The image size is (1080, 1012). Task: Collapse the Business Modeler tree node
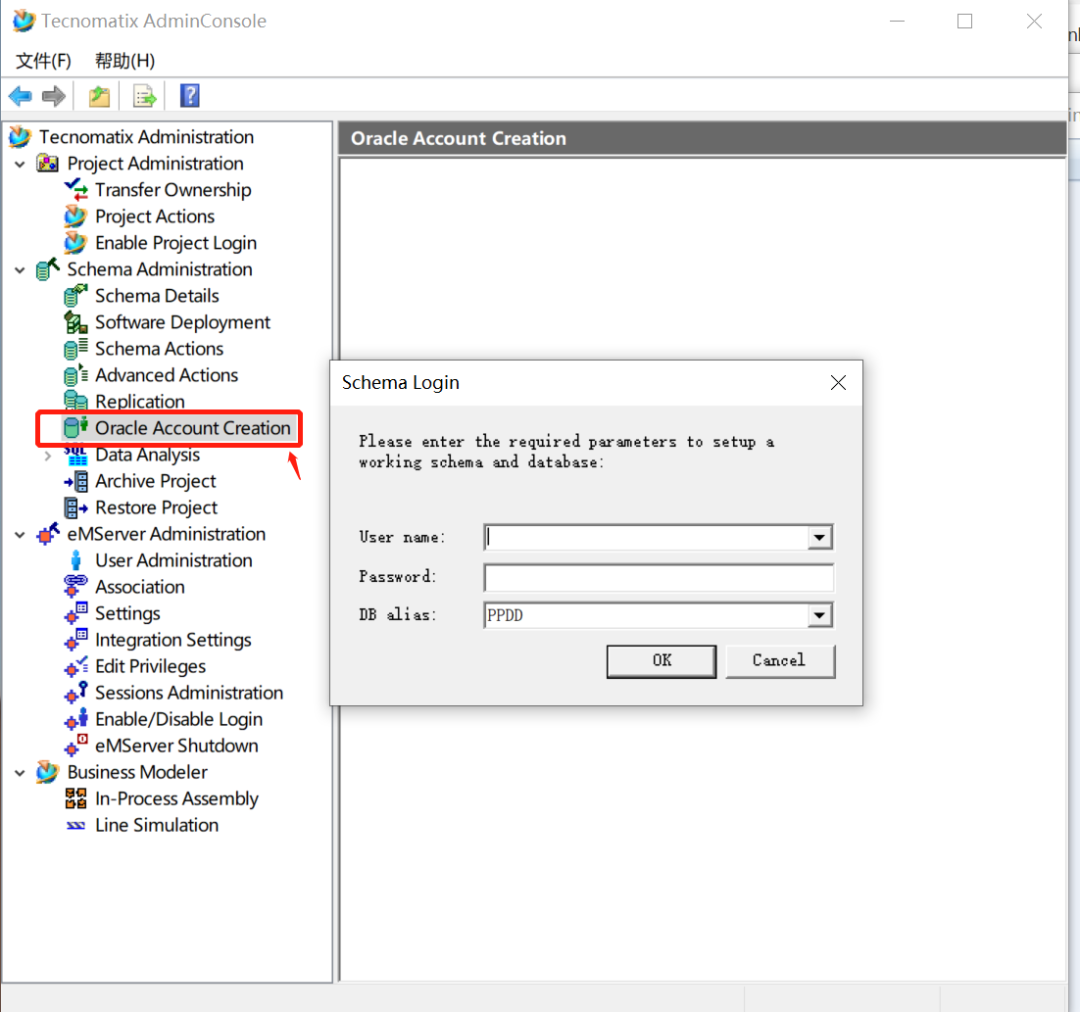20,773
